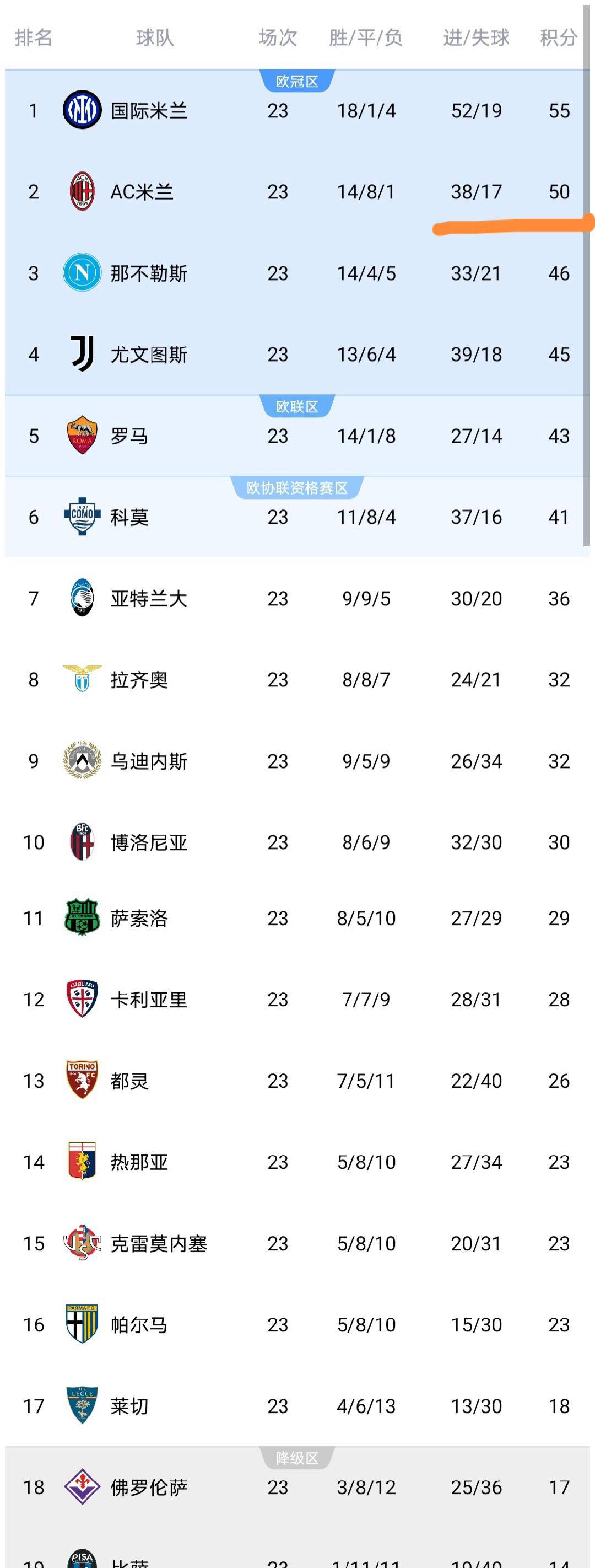Open 博洛尼亚 team name link
Viewport: 595px width, 1568px height.
(x=148, y=842)
